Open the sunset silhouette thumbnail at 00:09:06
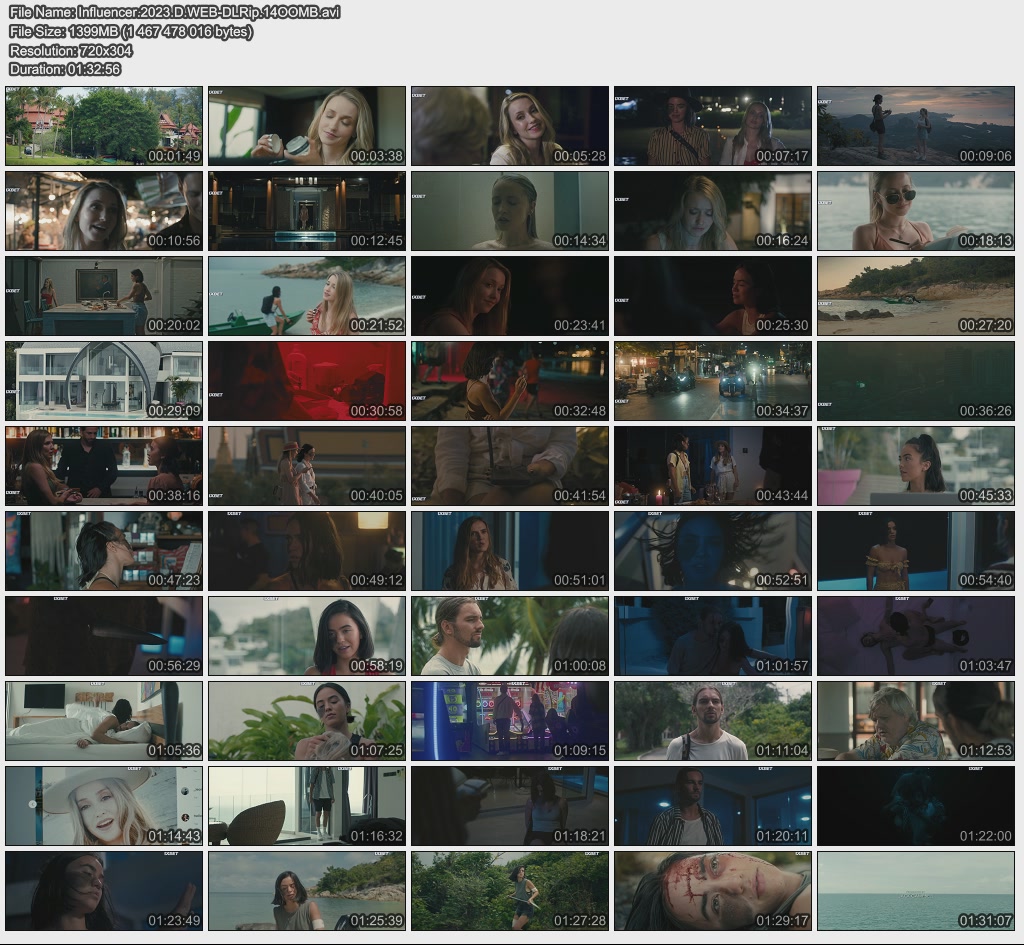This screenshot has height=945, width=1024. tap(915, 126)
